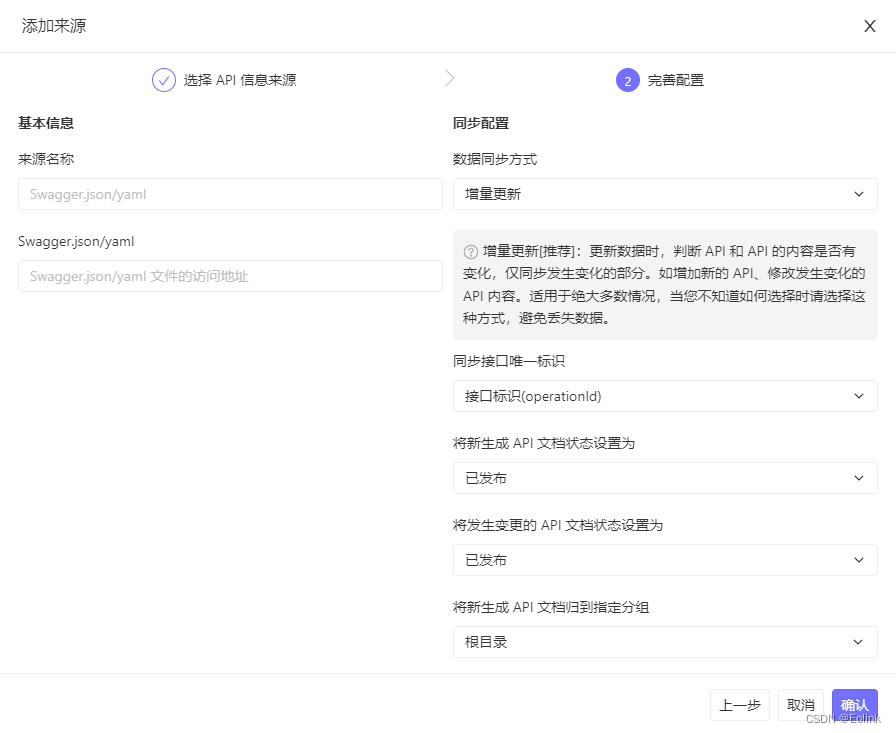Focus the Swagger.json/yaml 文件的访问地址 field
896x733 pixels.
[x=230, y=276]
